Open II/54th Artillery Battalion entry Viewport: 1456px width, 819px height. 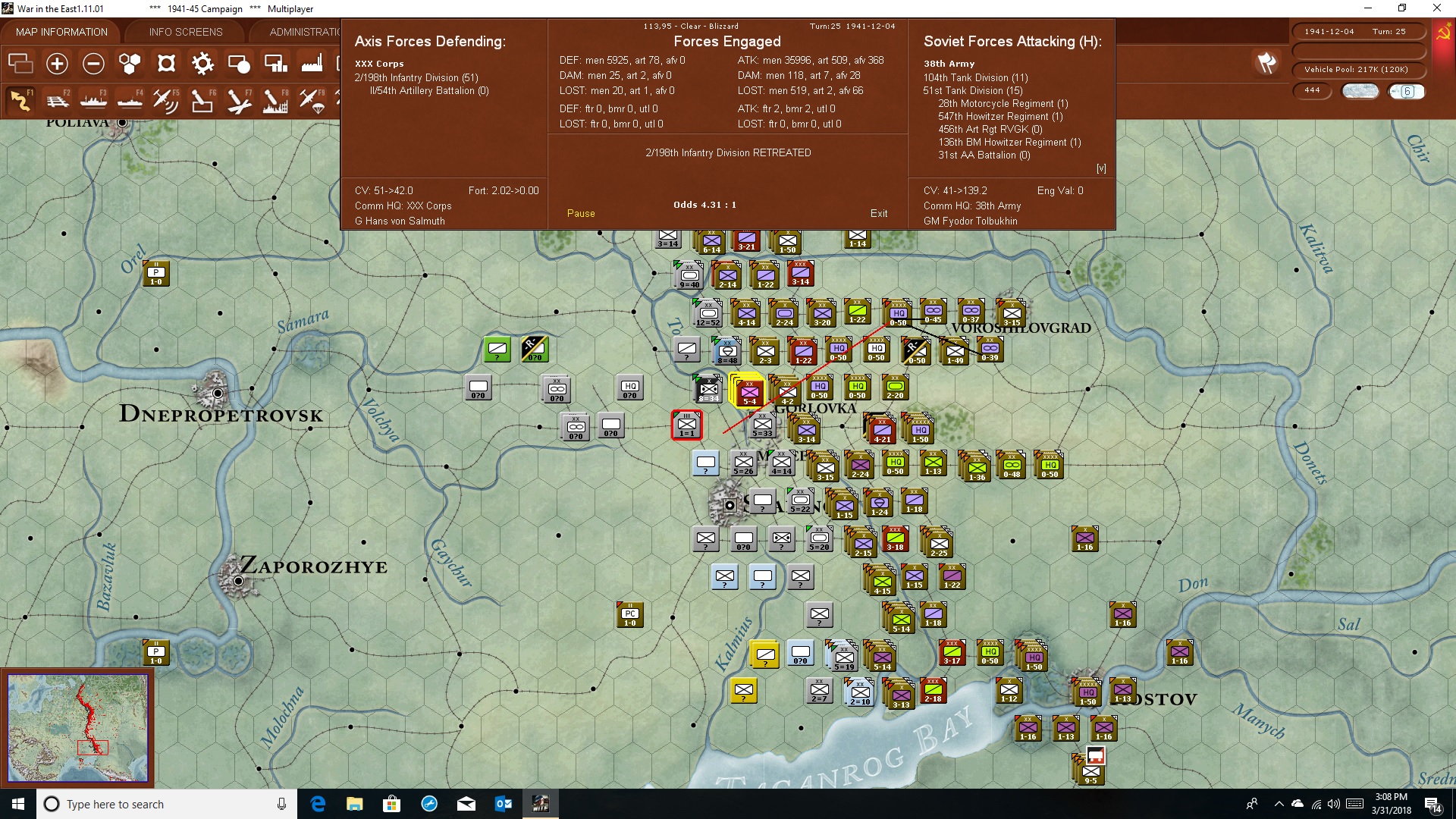click(429, 90)
